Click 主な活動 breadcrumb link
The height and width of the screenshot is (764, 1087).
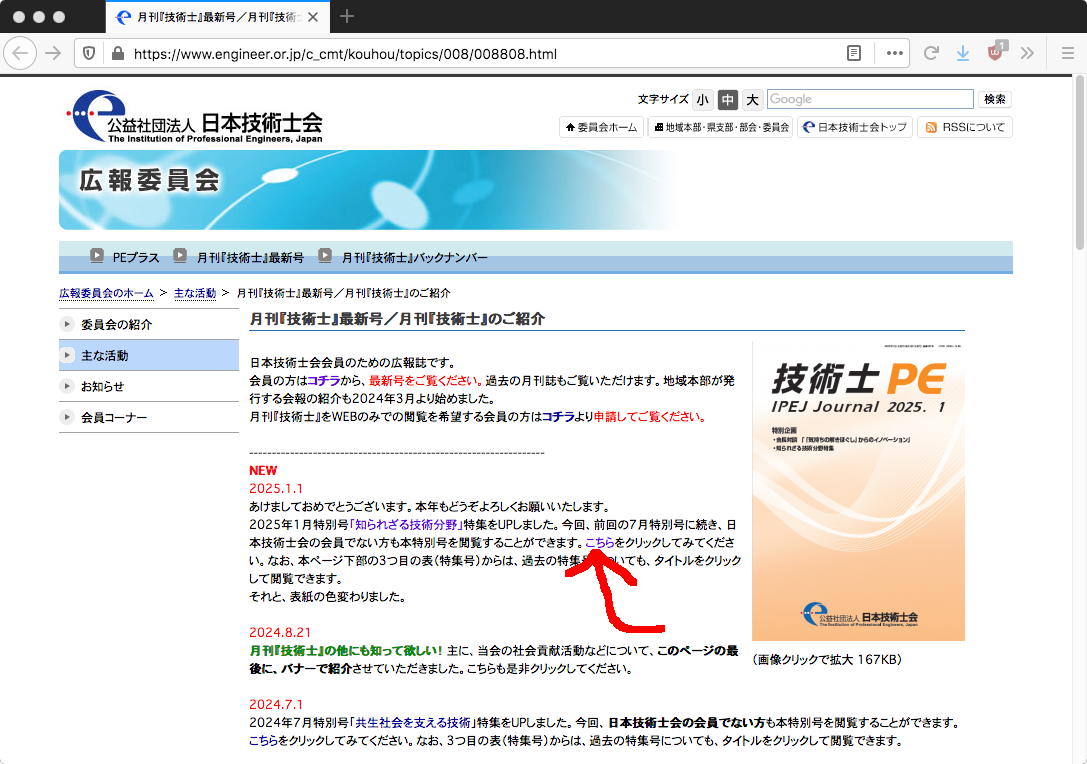[x=195, y=293]
